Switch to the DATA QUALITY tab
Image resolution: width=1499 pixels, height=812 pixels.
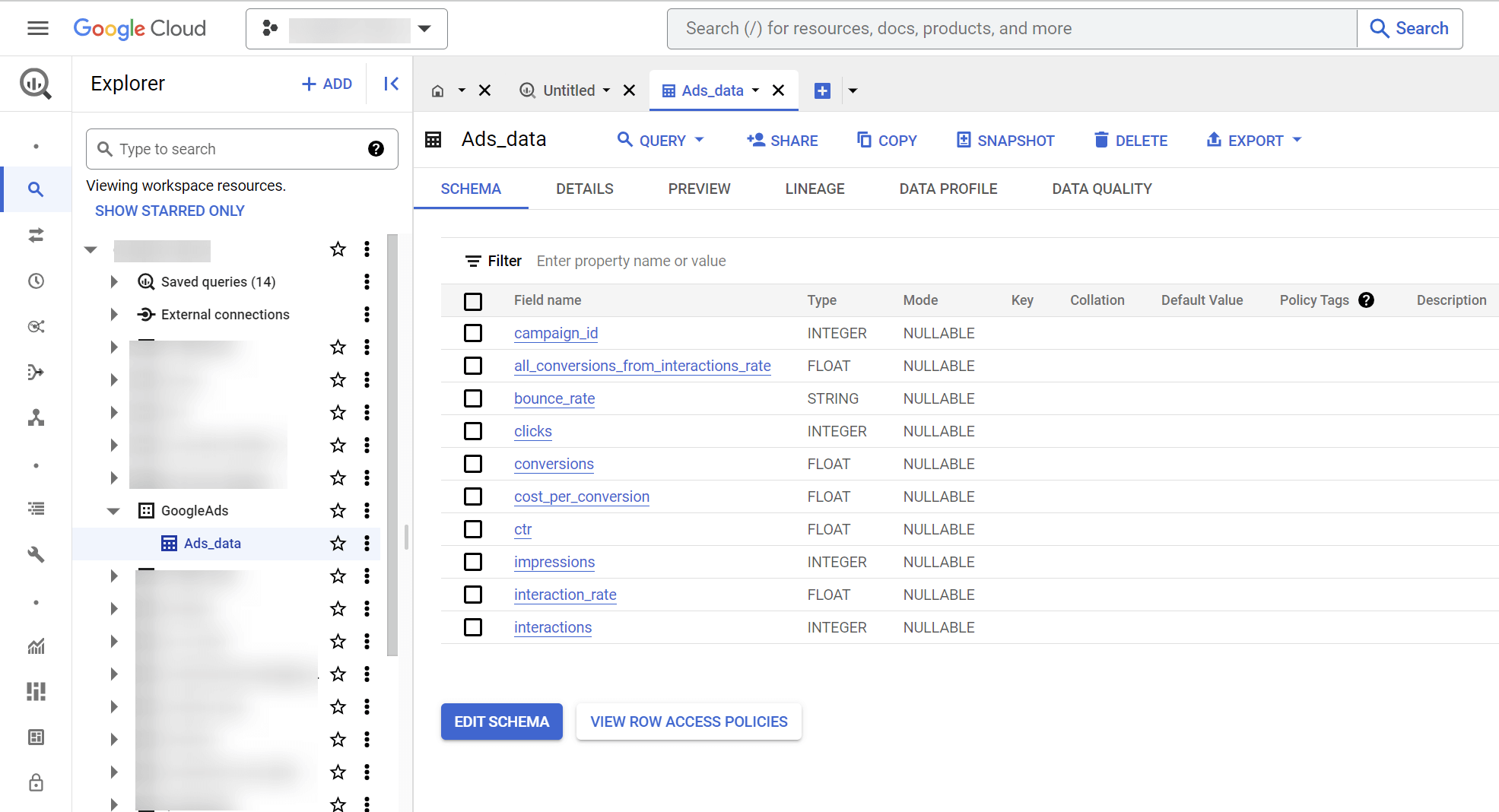click(1101, 189)
